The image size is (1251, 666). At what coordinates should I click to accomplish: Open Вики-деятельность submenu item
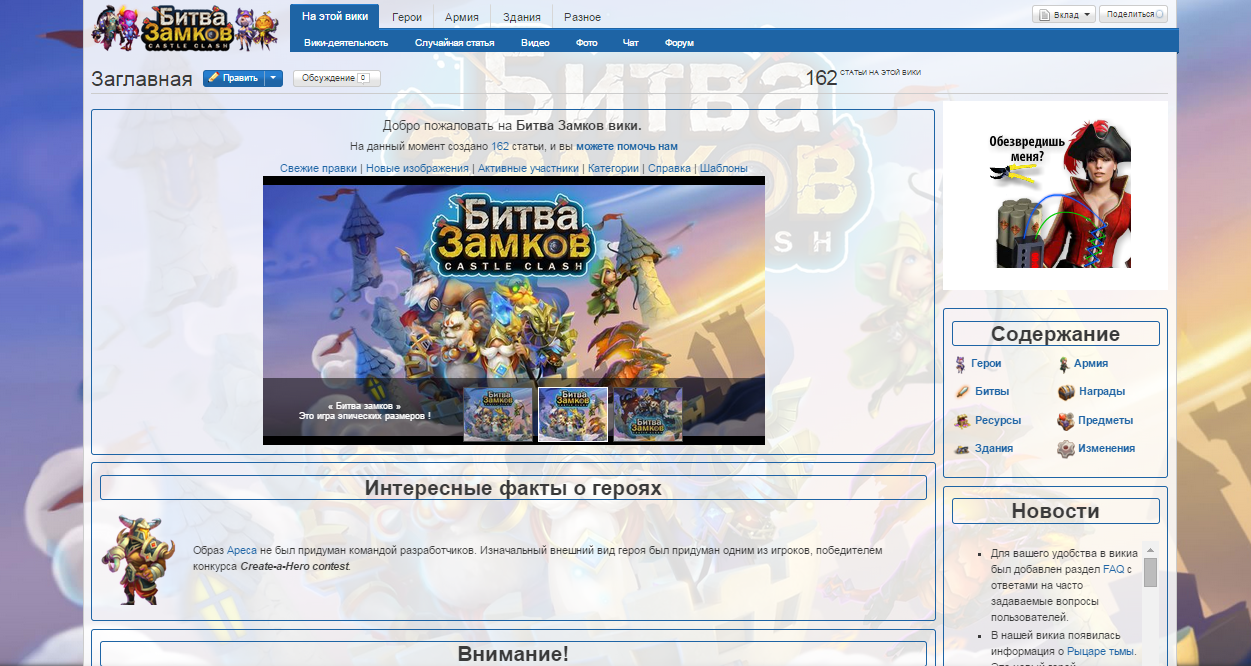coord(346,43)
